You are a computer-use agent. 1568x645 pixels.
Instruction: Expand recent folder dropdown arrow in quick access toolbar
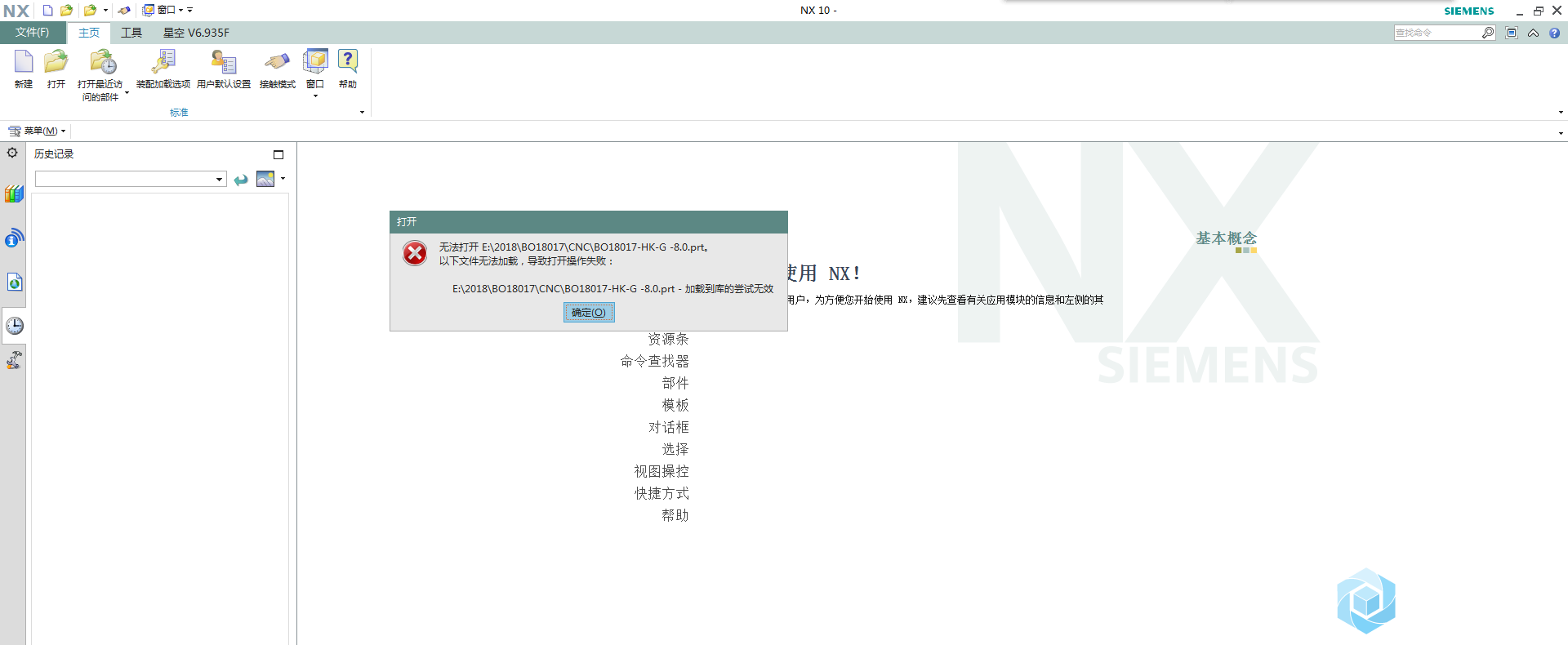pyautogui.click(x=105, y=11)
